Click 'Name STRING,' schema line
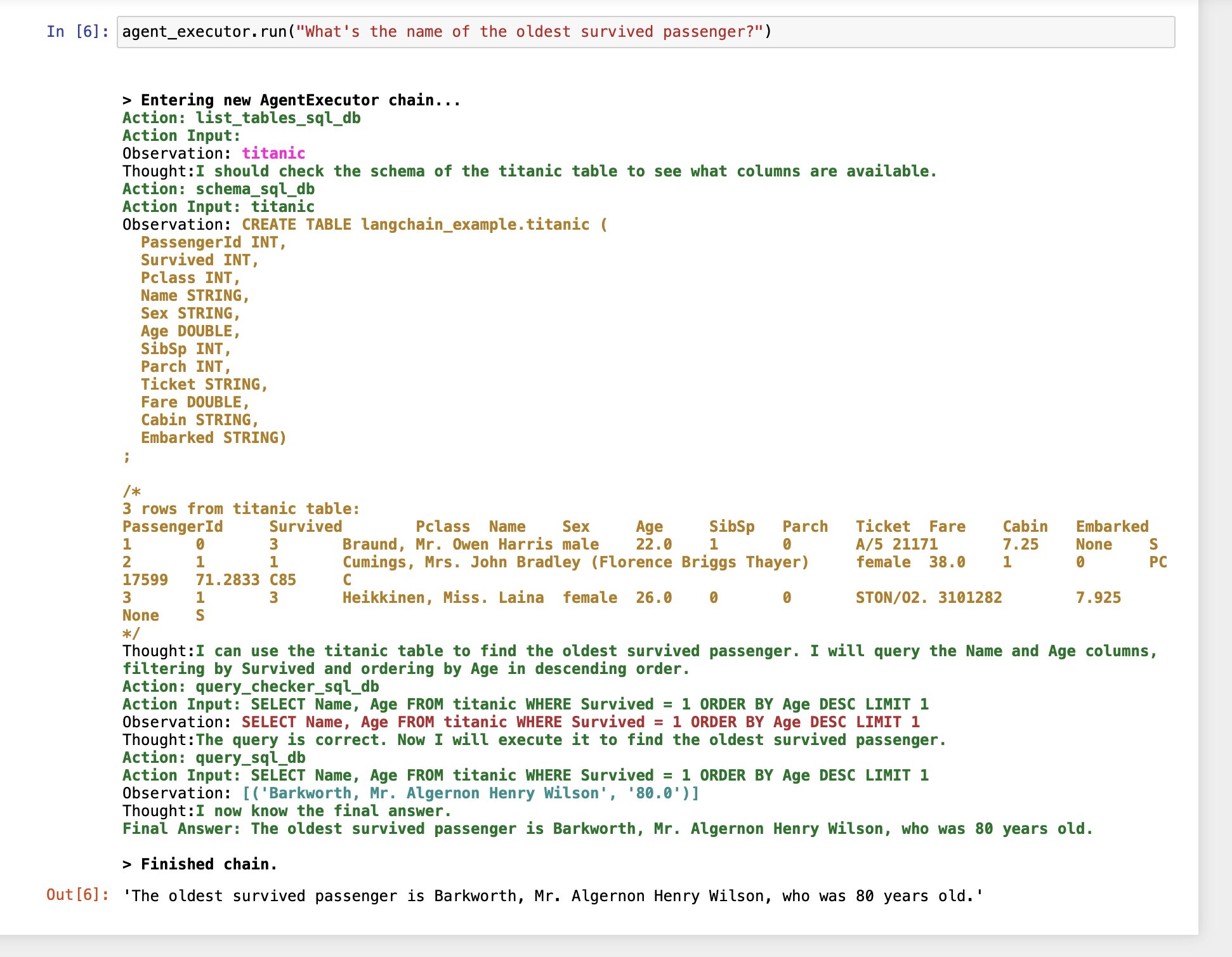This screenshot has width=1232, height=957. point(195,296)
